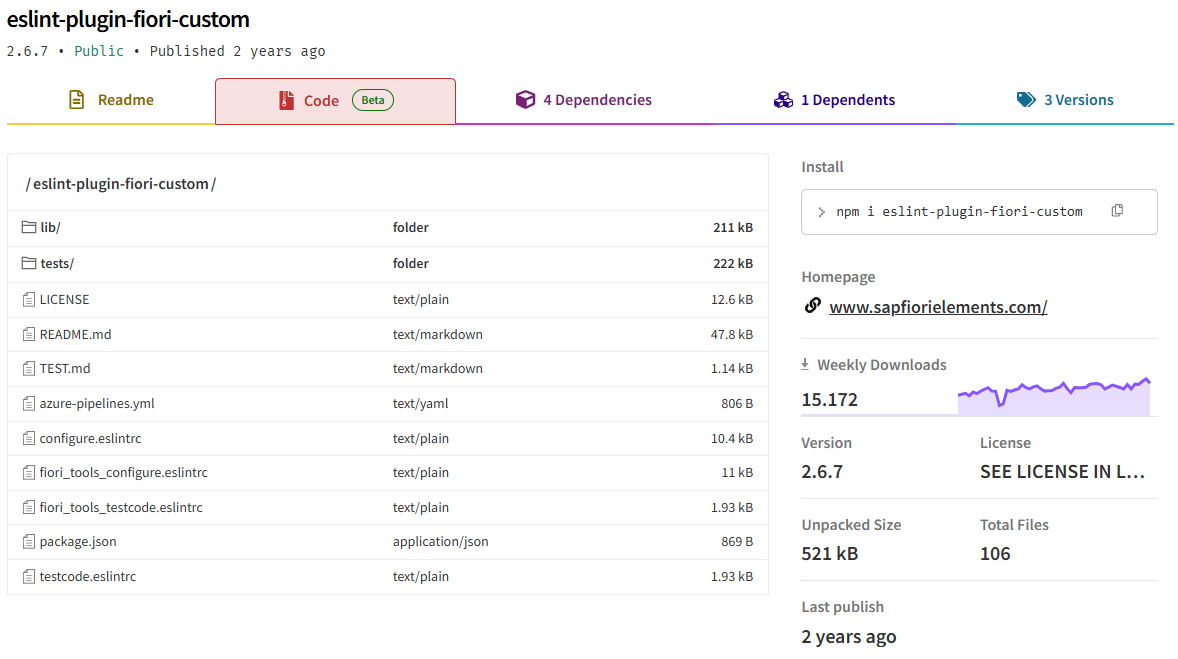Click the Versions tags icon
The width and height of the screenshot is (1178, 659).
click(x=1025, y=100)
